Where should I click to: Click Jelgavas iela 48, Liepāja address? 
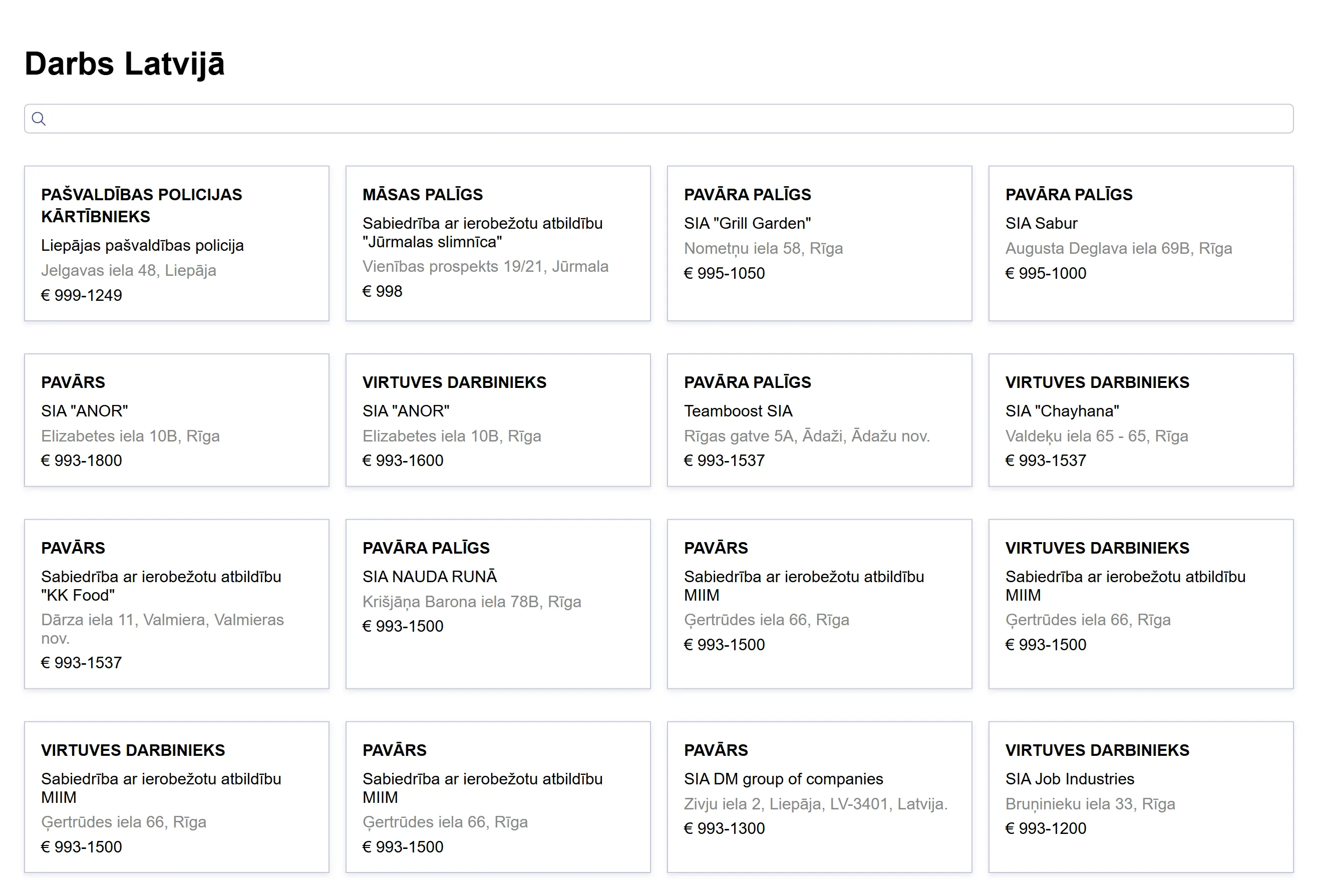(x=128, y=270)
